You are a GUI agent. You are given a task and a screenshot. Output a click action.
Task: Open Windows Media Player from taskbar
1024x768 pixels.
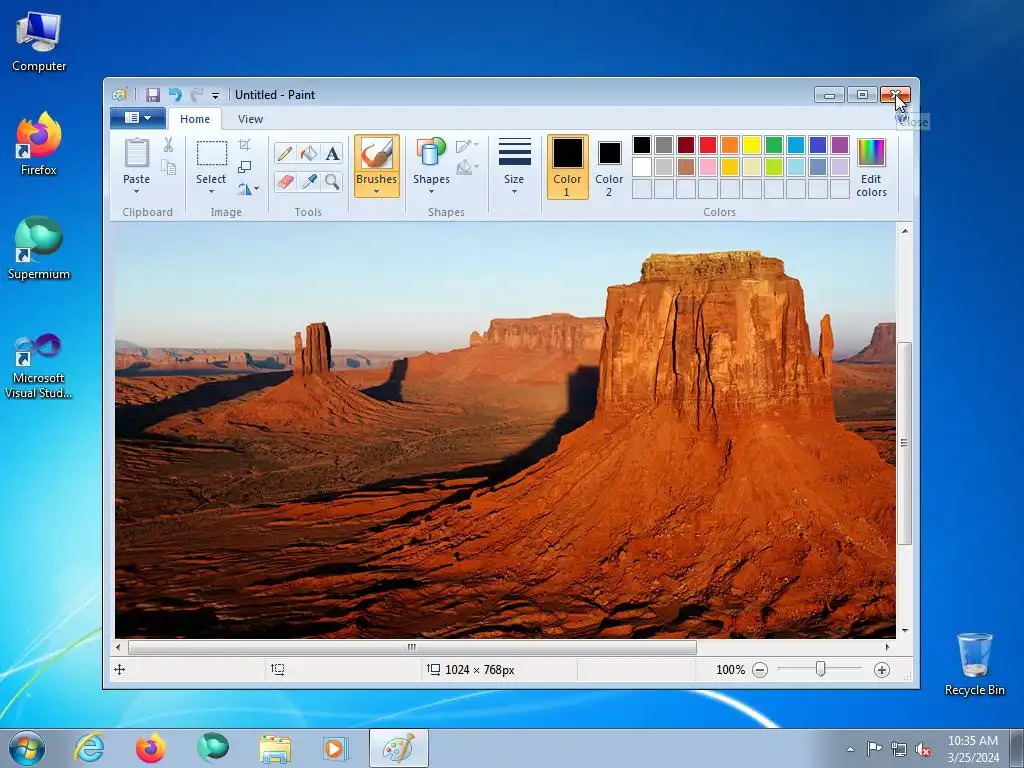click(335, 748)
